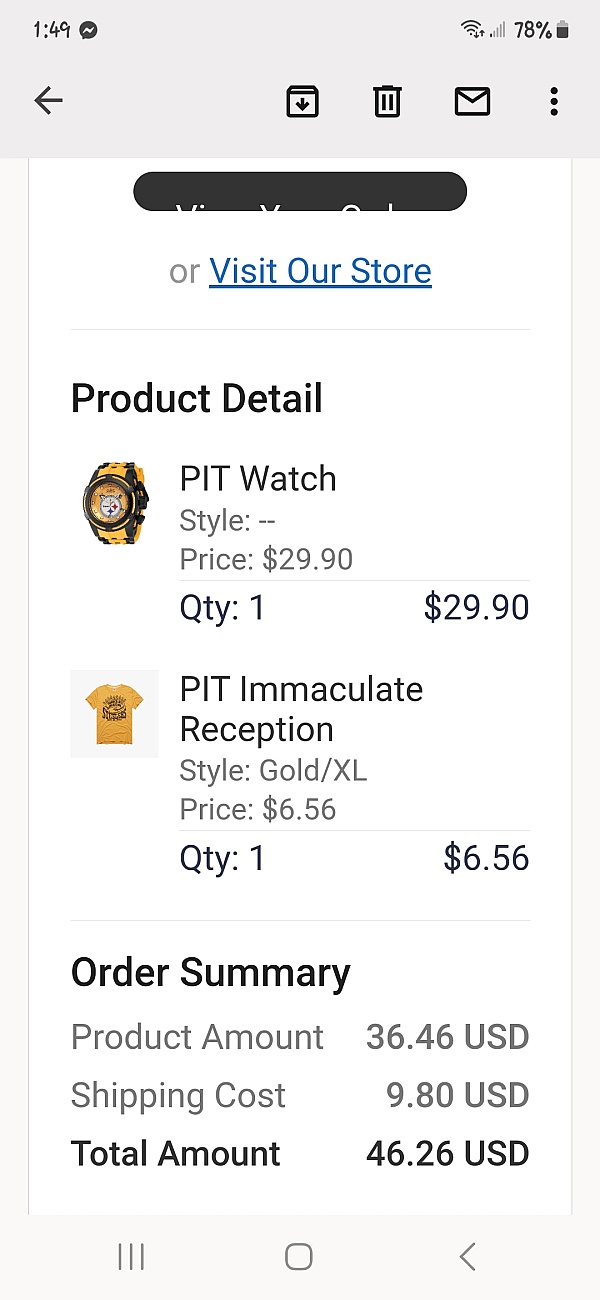Mark email as unread with envelope icon
The width and height of the screenshot is (600, 1300).
pos(472,101)
